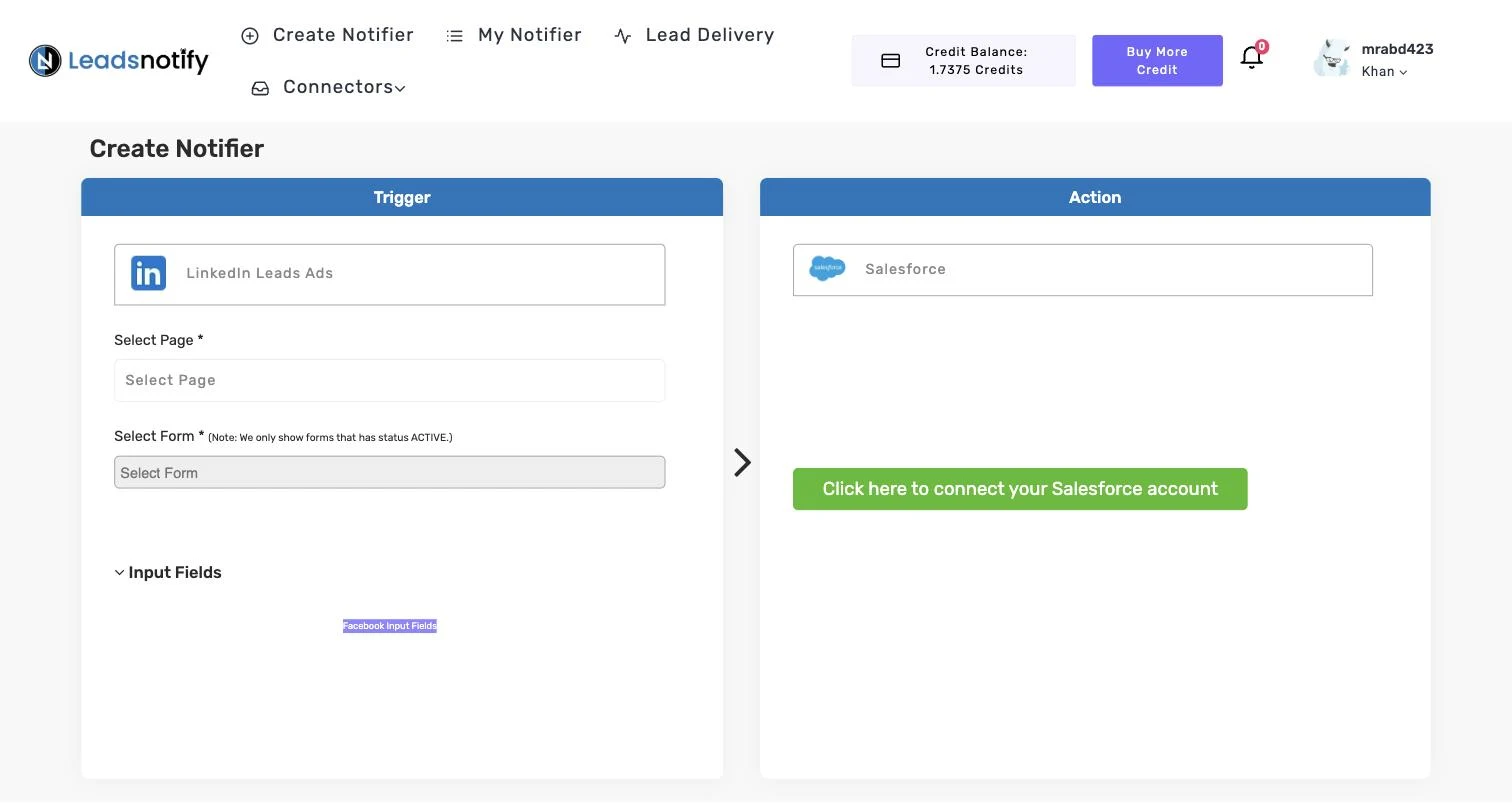
Task: Click the notification count badge
Action: tap(1262, 46)
